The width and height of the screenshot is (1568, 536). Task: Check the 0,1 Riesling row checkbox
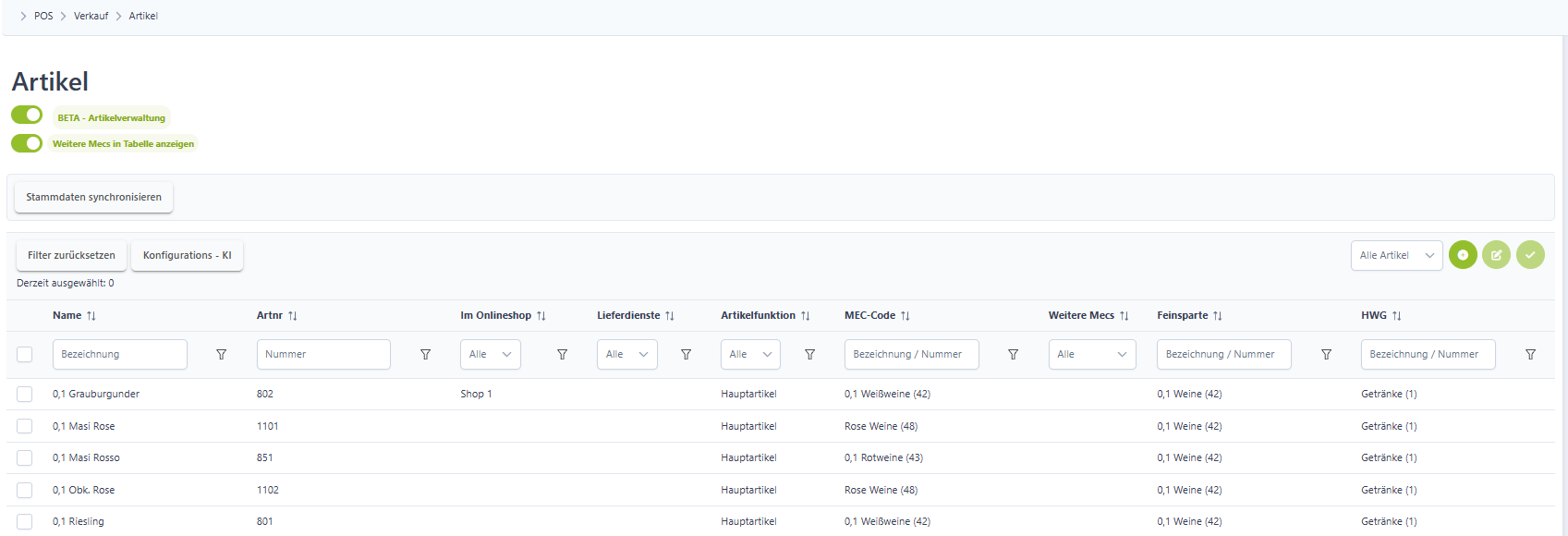point(25,522)
